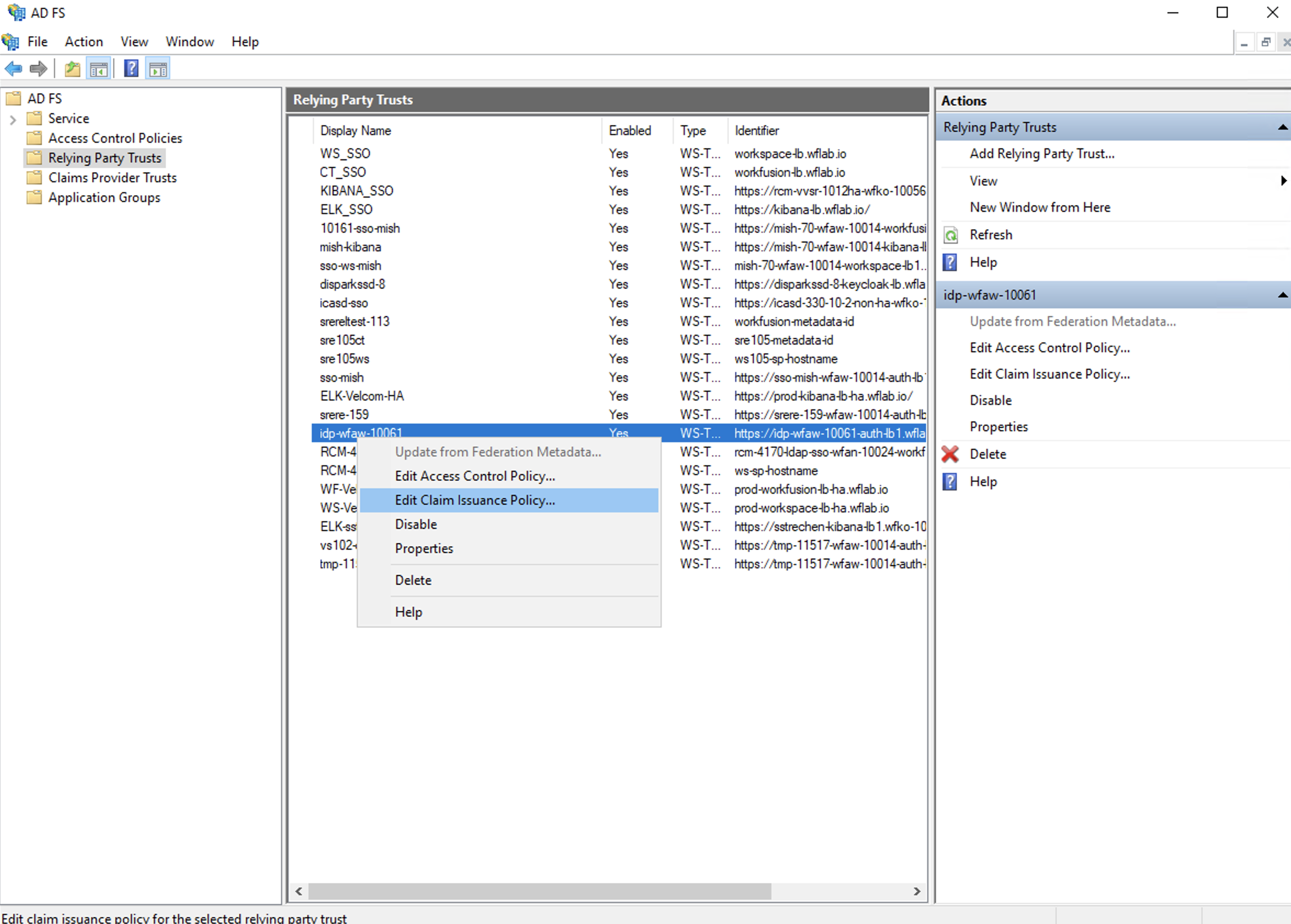Screen dimensions: 1291x924
Task: Select Access Control Policies tree item
Action: 115,138
